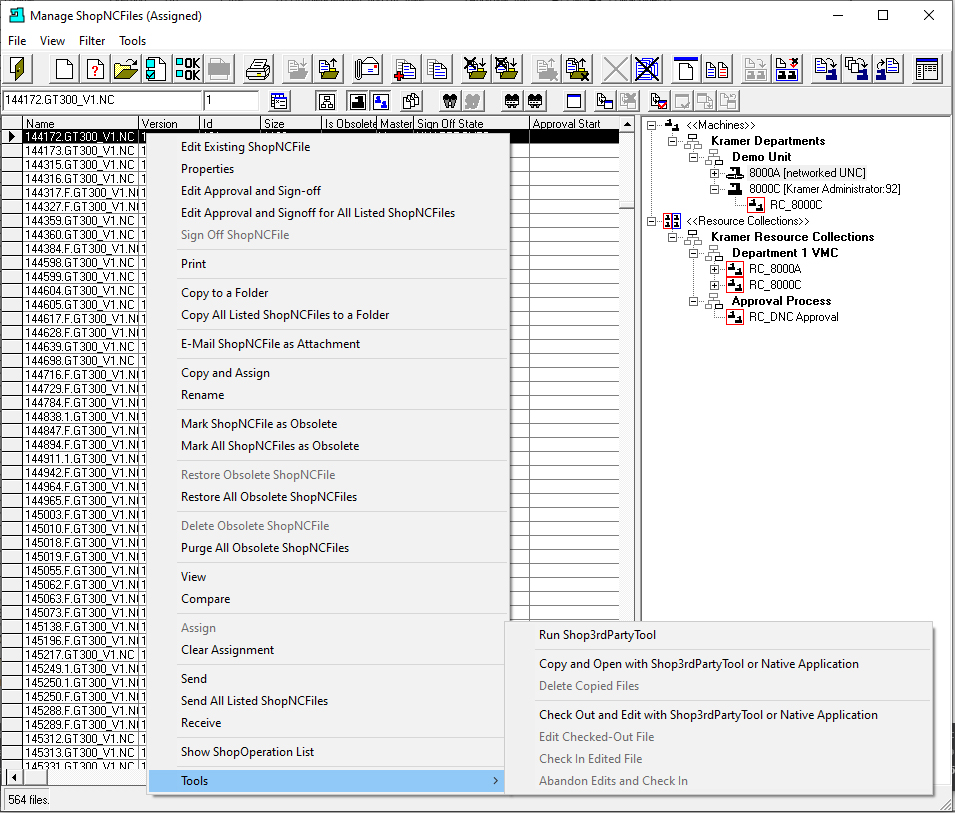Click the exit door toolbar icon

coord(18,69)
